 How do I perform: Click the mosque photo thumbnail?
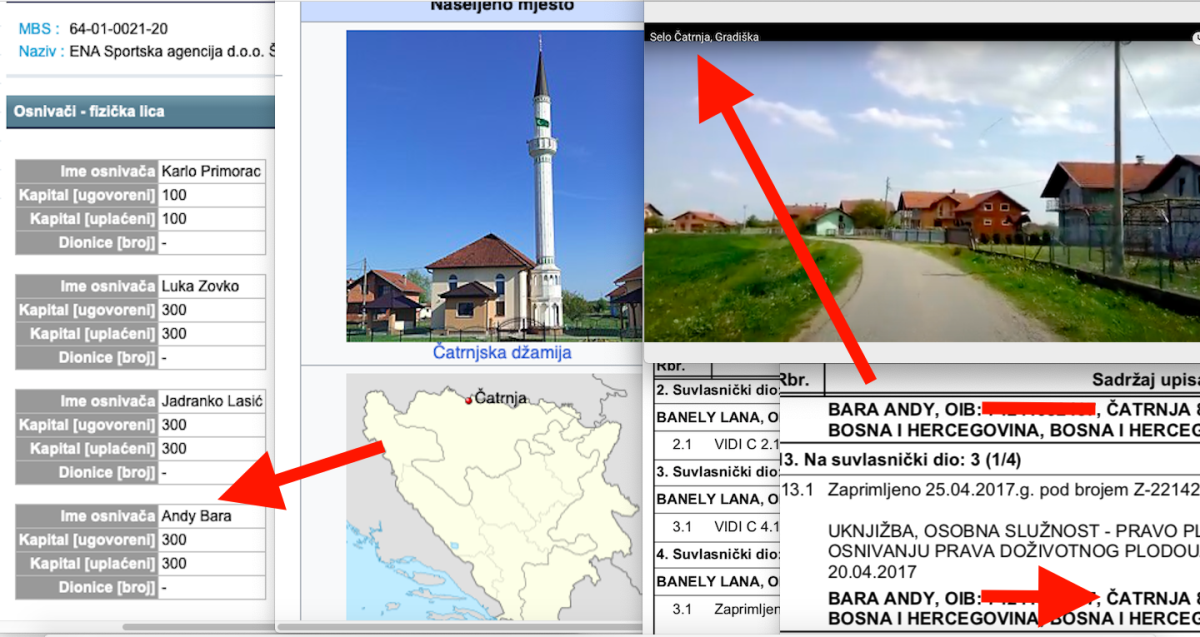pyautogui.click(x=494, y=185)
